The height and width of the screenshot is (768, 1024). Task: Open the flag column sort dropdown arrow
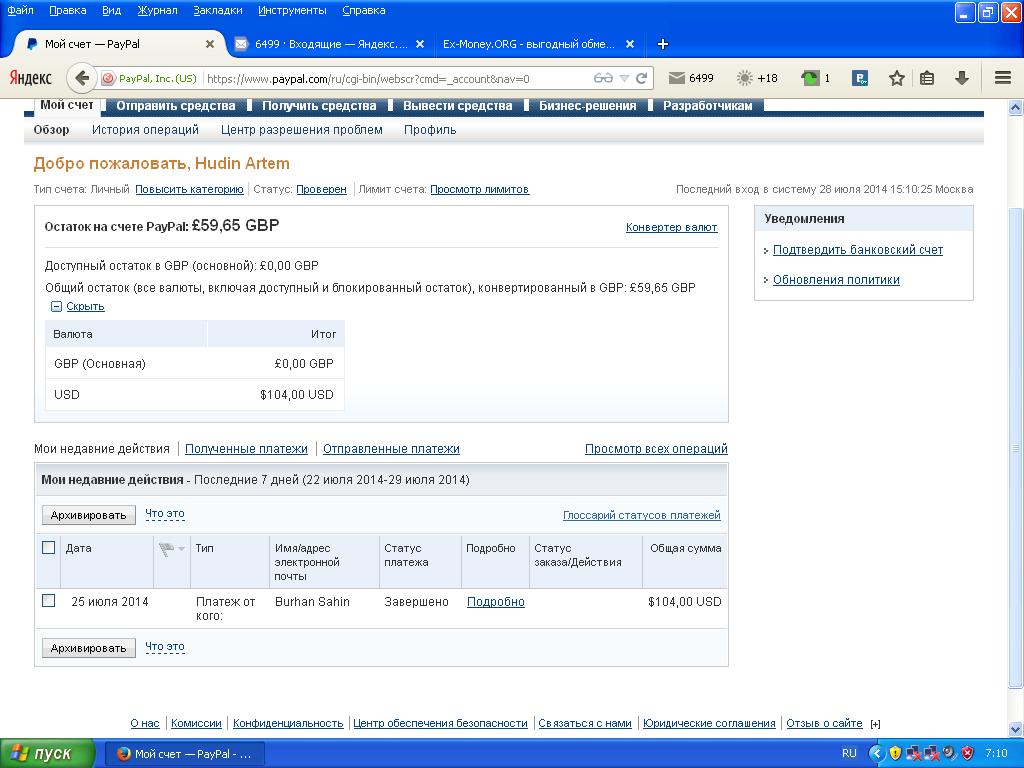182,549
